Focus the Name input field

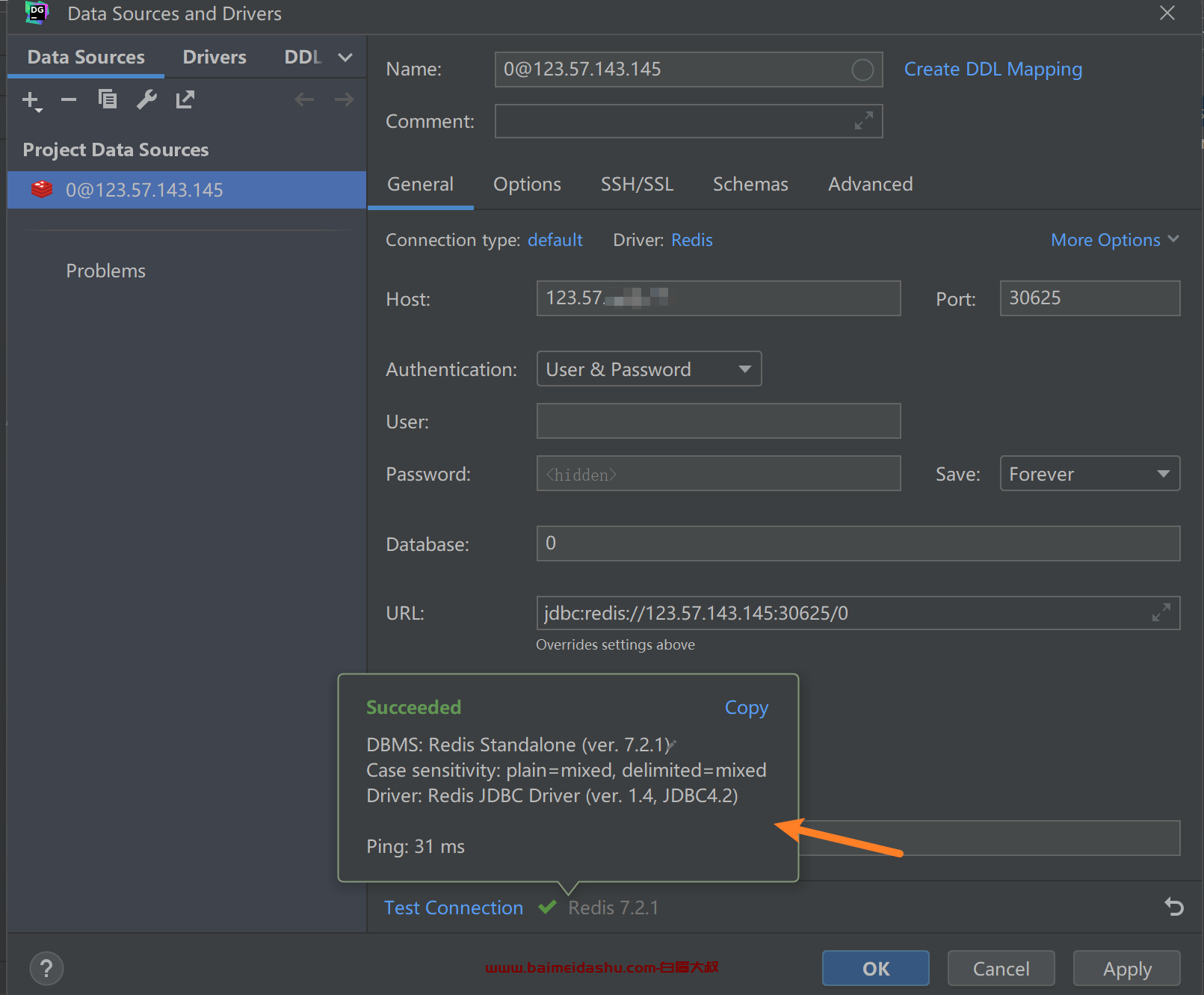click(x=688, y=70)
